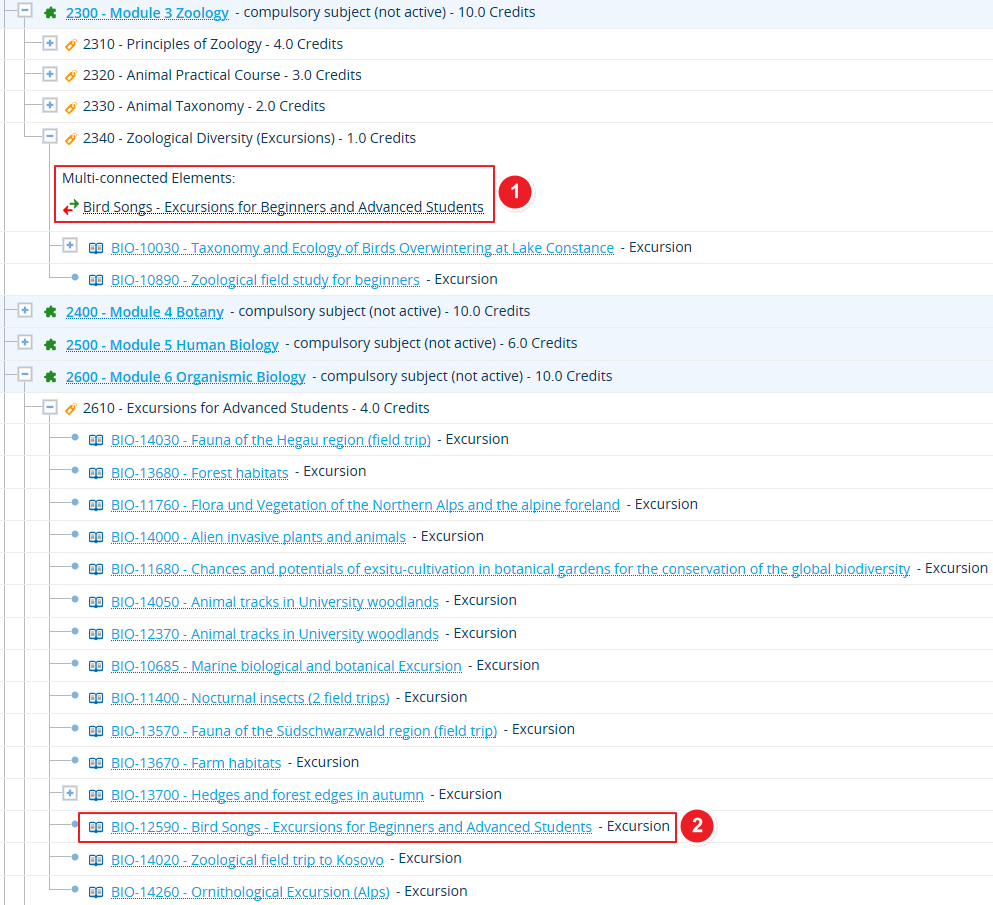Open BIO-13680 Forest habitats link
993x905 pixels.
(x=199, y=473)
